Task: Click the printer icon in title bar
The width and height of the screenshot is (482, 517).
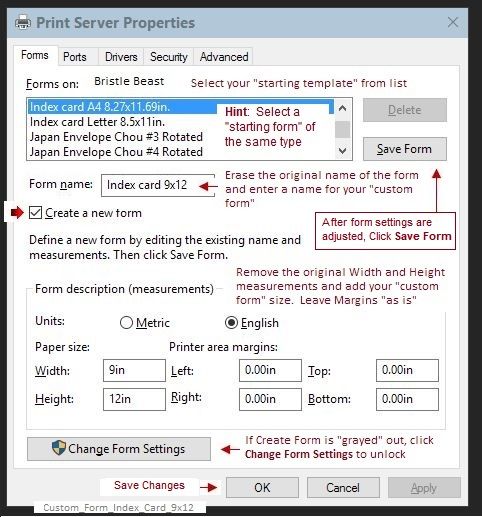Action: click(23, 23)
